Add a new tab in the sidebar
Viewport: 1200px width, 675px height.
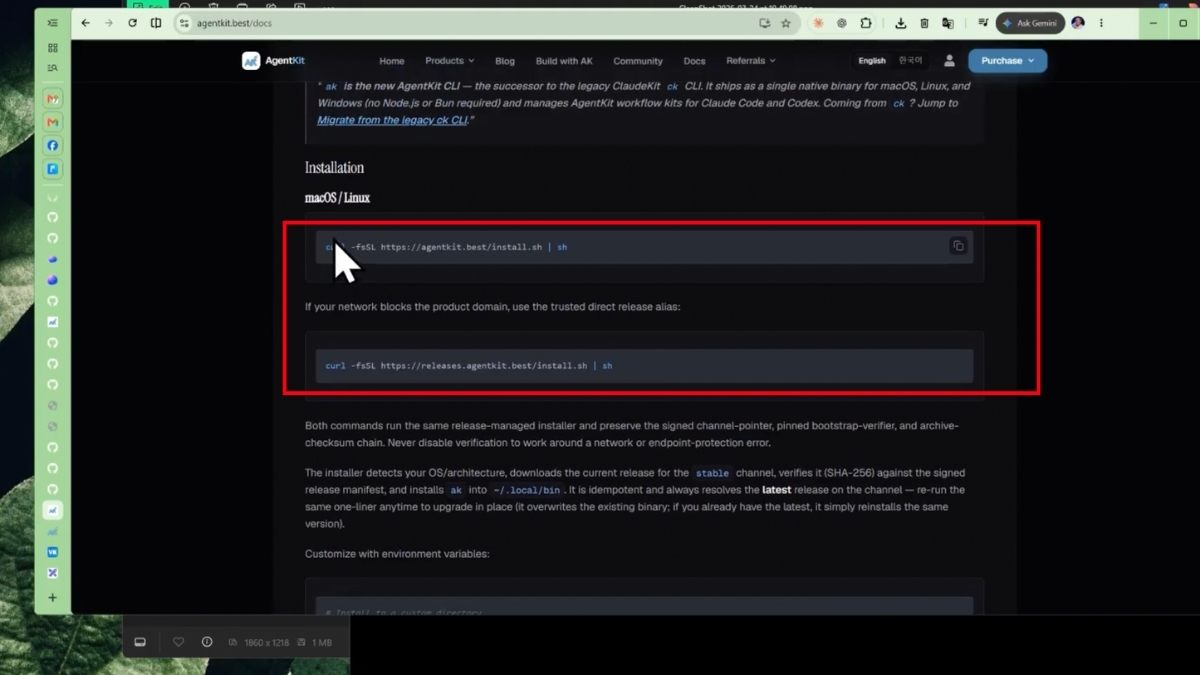coord(52,598)
